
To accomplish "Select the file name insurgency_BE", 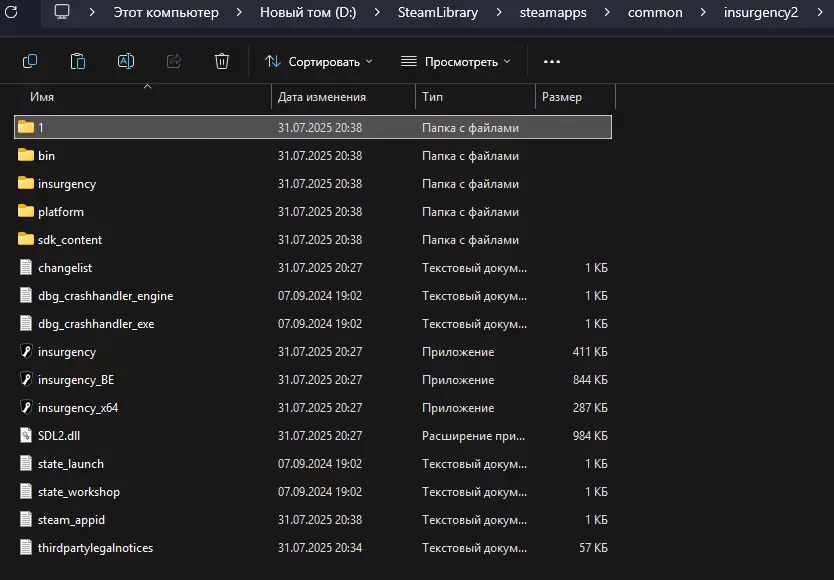I will [x=76, y=380].
